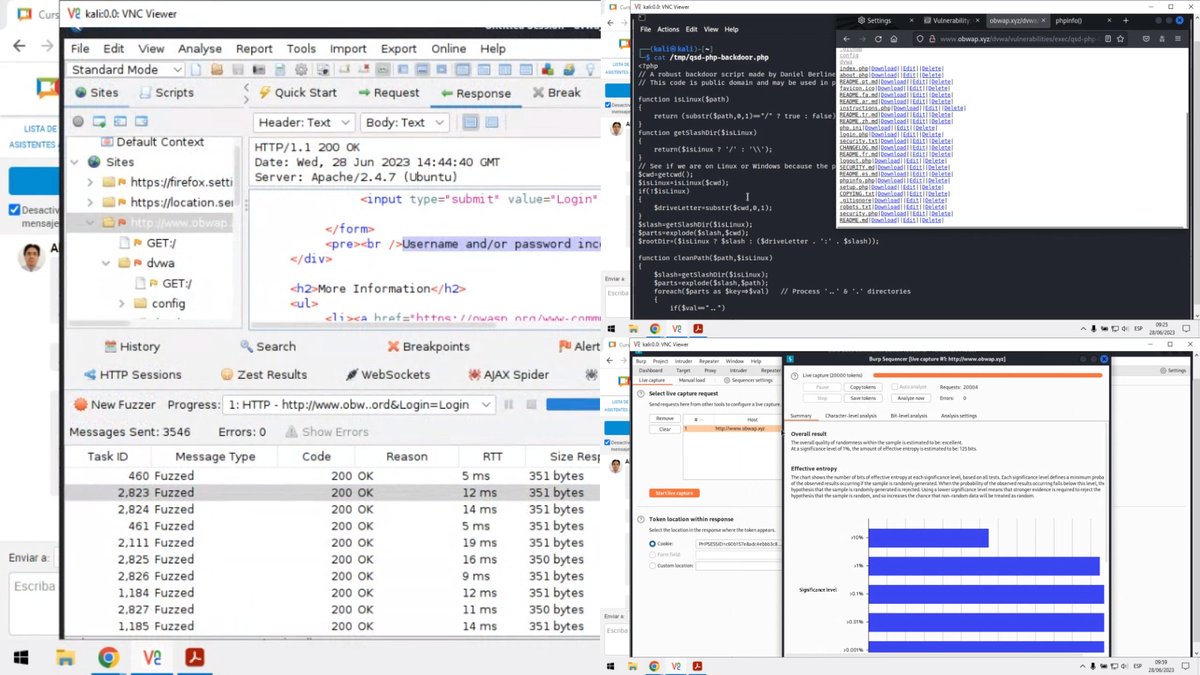The width and height of the screenshot is (1200, 675).
Task: Click the Firefox back arrow icon
Action: (846, 39)
